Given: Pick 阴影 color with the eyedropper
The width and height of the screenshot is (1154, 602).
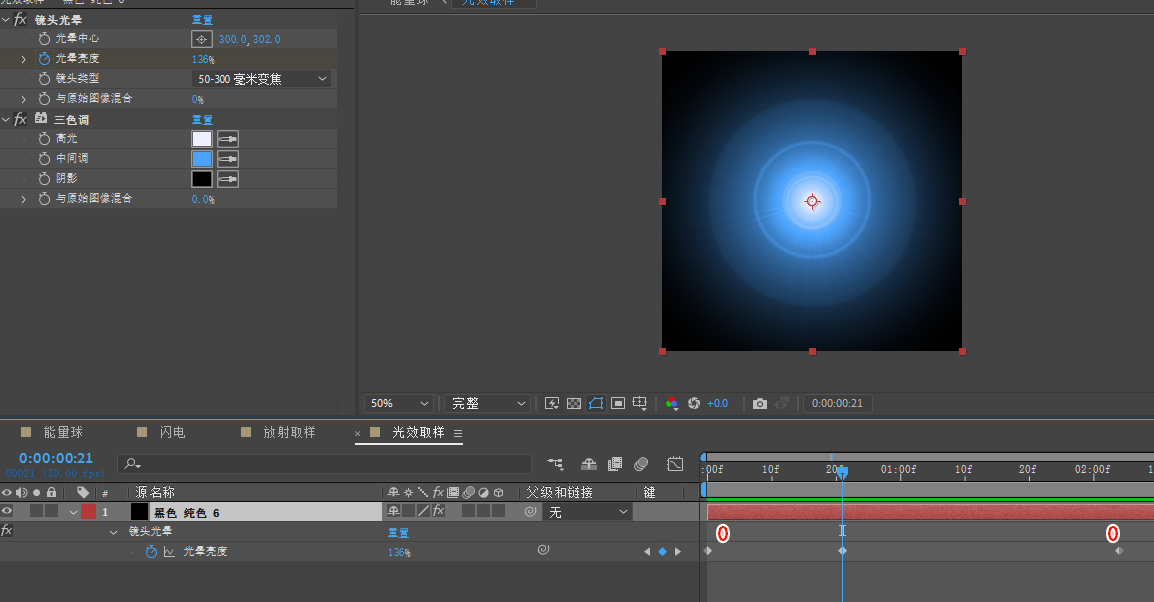Looking at the screenshot, I should point(228,179).
